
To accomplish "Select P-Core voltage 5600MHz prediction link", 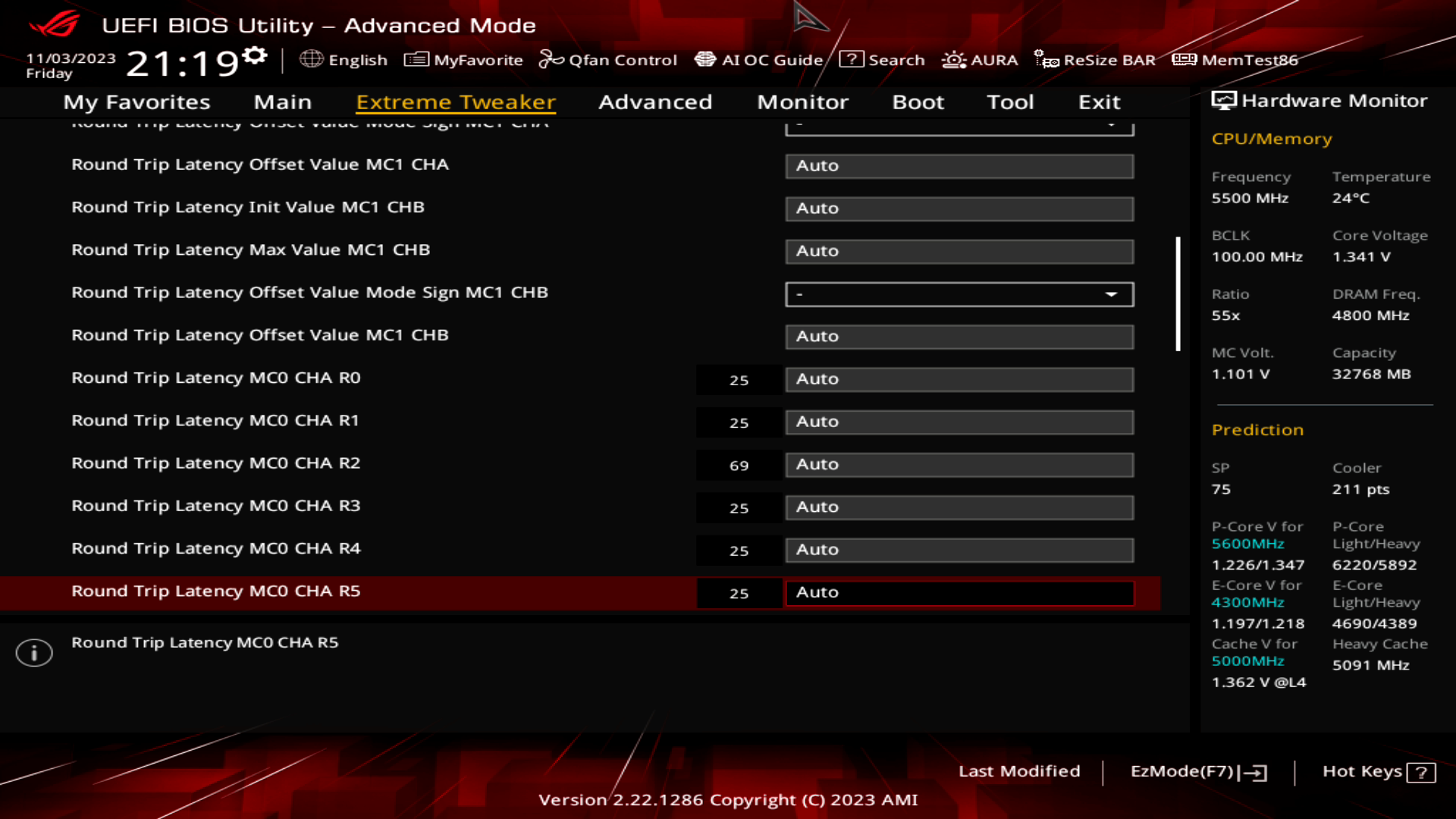I will 1246,543.
